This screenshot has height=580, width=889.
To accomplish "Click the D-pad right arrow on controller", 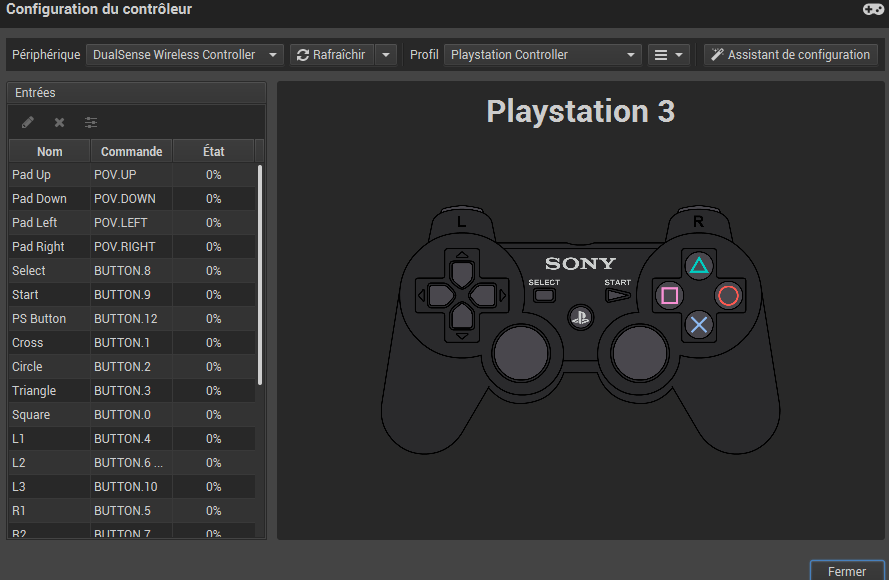I will [x=484, y=295].
